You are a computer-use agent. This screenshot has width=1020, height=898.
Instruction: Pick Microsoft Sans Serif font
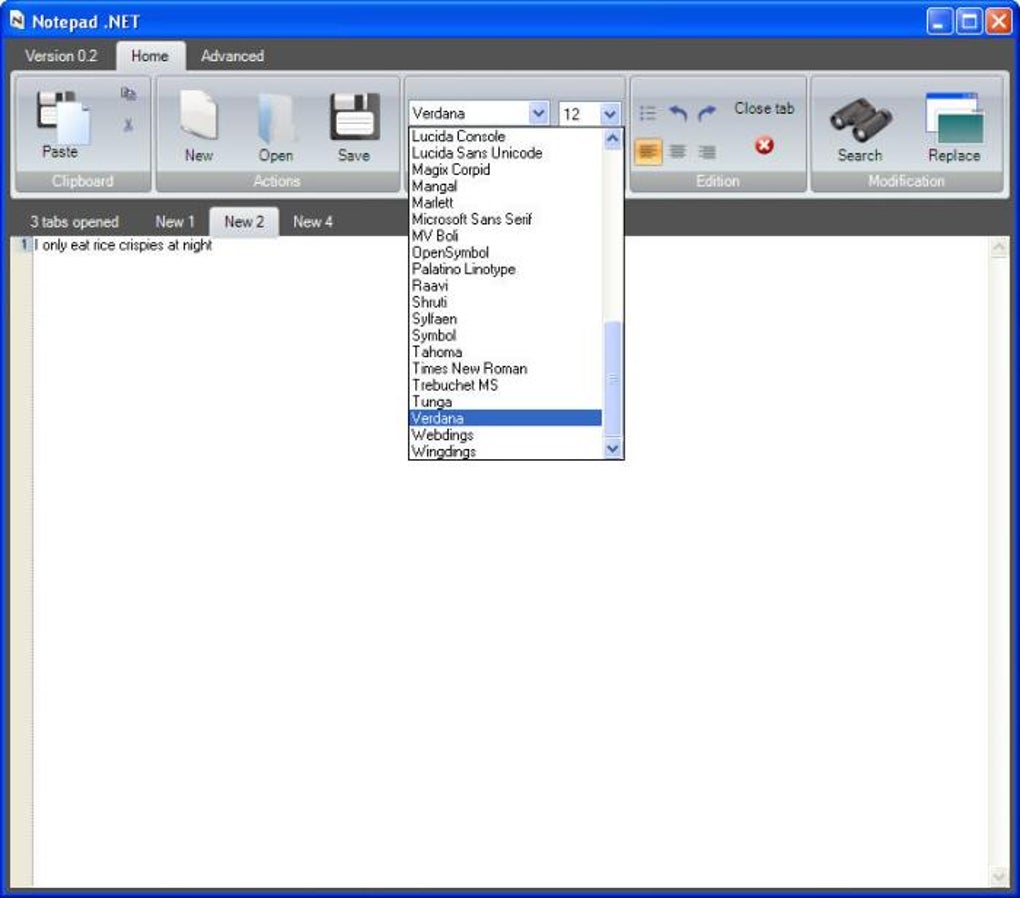[505, 219]
